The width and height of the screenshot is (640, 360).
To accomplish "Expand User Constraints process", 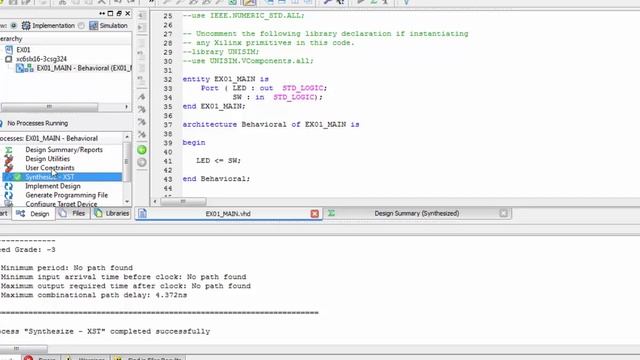I will click(50, 168).
